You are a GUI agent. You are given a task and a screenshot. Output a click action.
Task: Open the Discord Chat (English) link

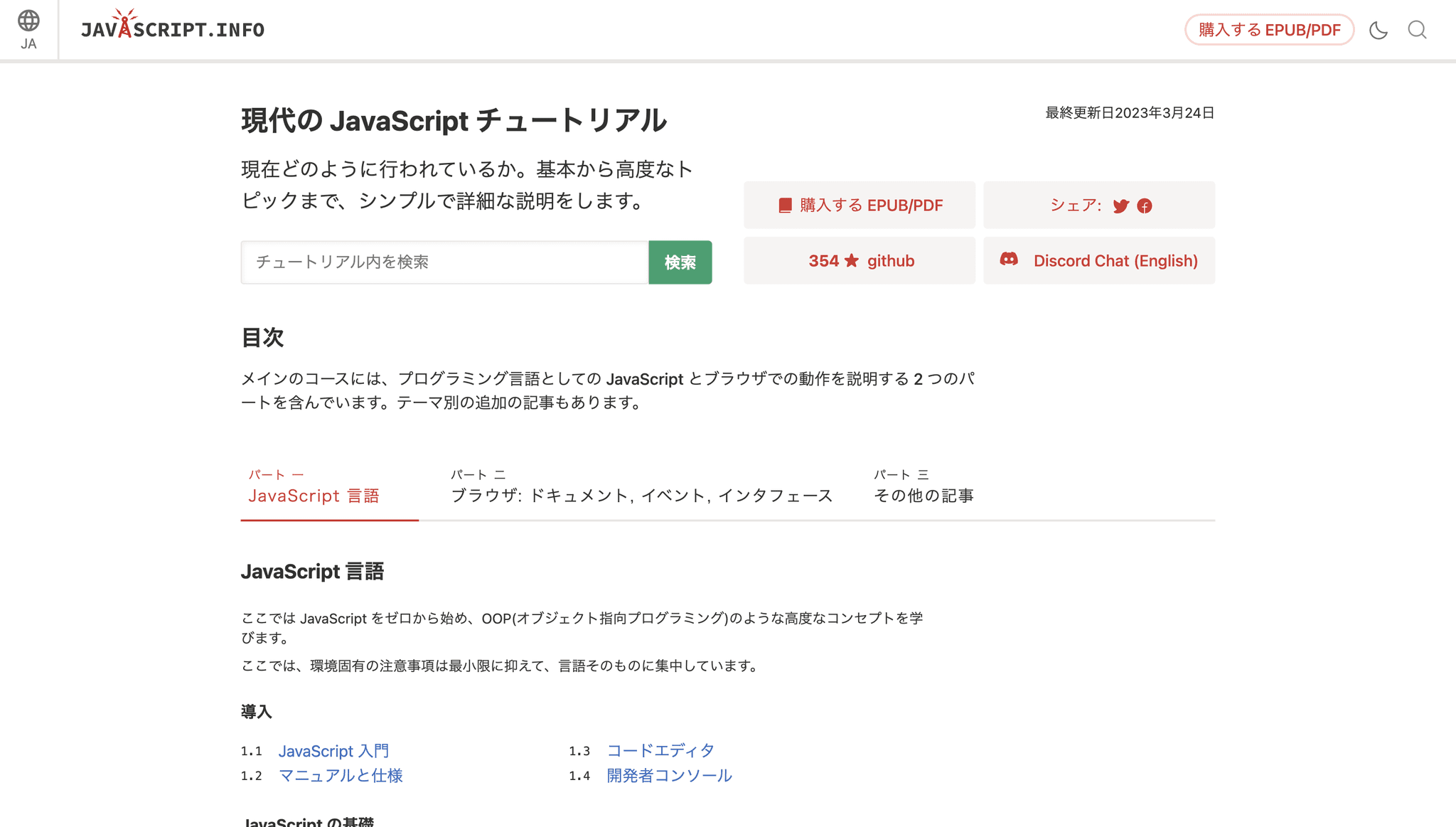[1099, 261]
